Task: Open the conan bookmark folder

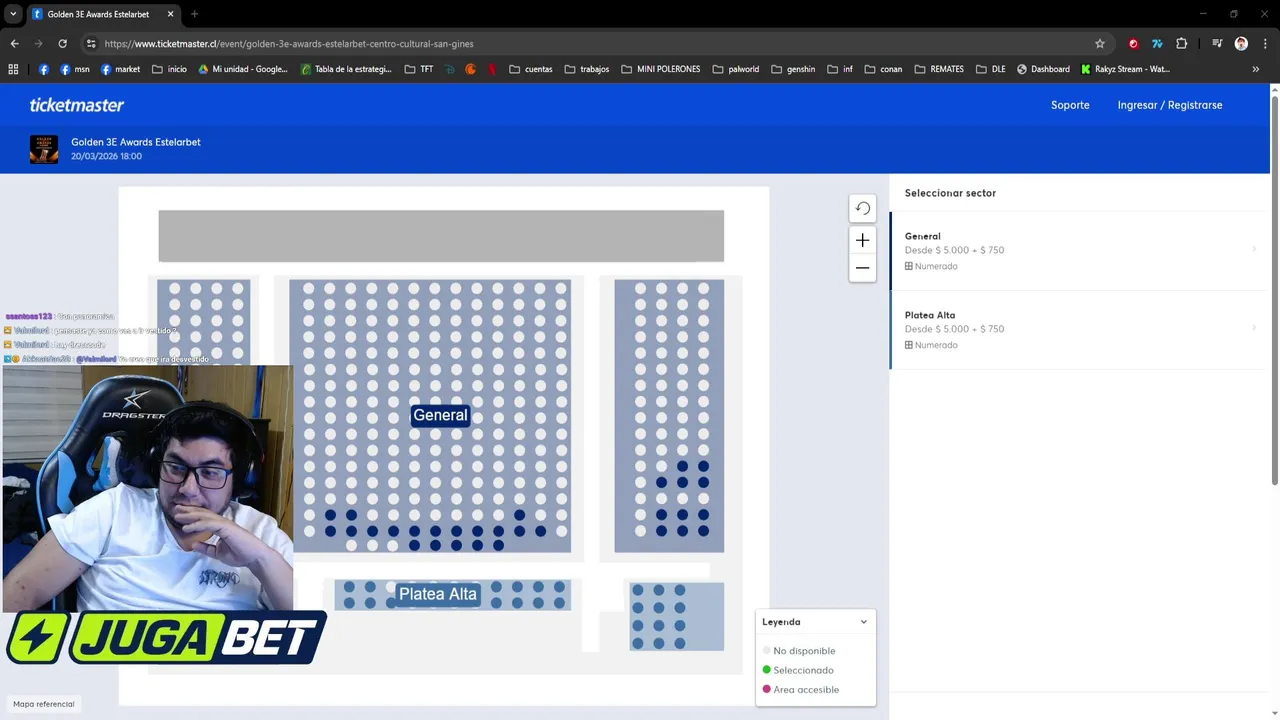Action: (884, 69)
